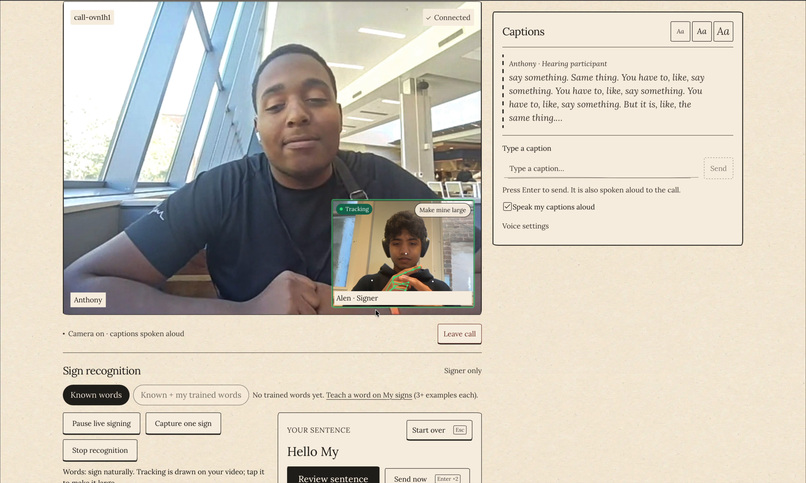This screenshot has width=806, height=483.
Task: Select the large caption font size
Action: pyautogui.click(x=723, y=31)
